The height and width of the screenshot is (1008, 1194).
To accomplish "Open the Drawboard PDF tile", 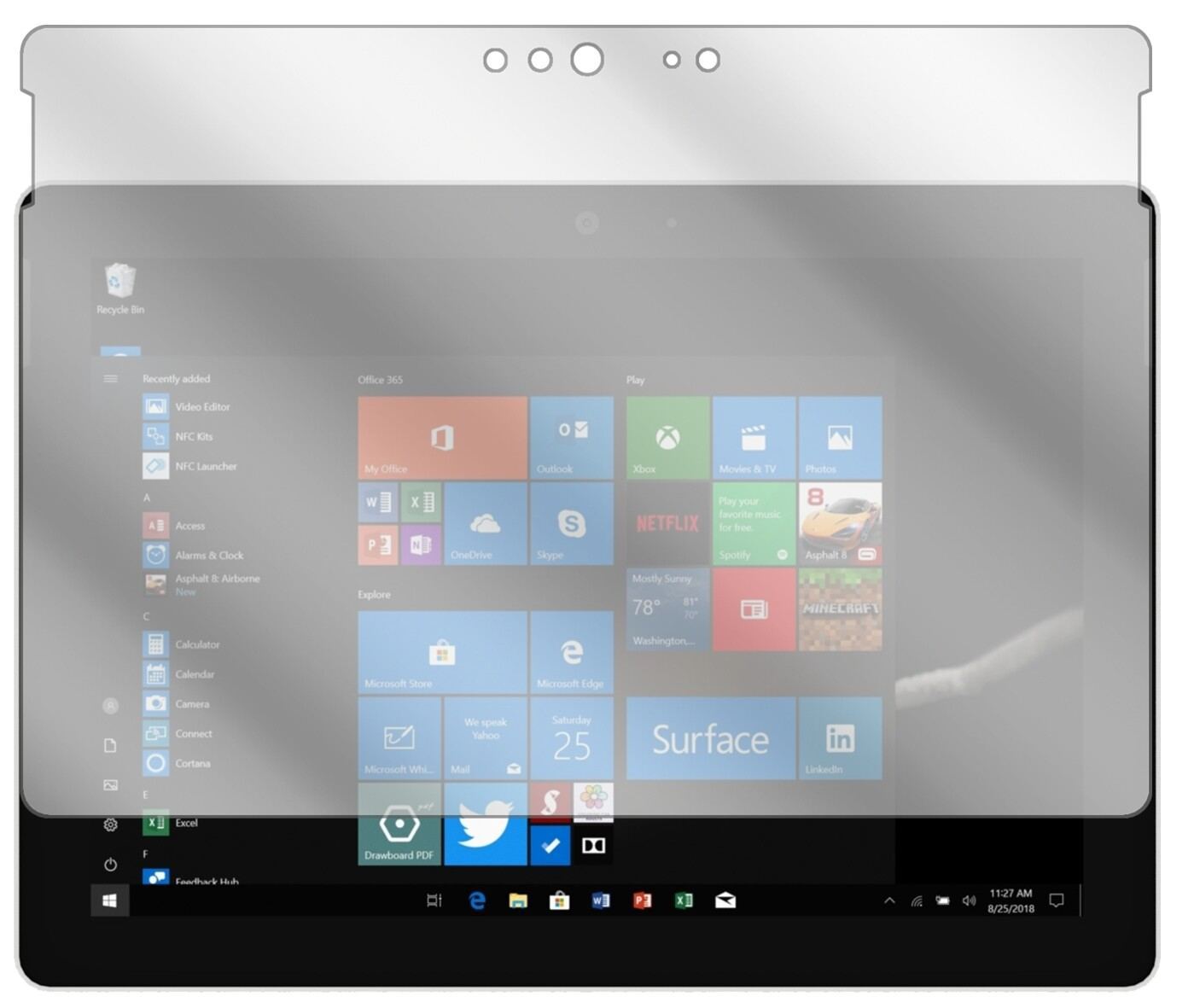I will click(x=399, y=824).
